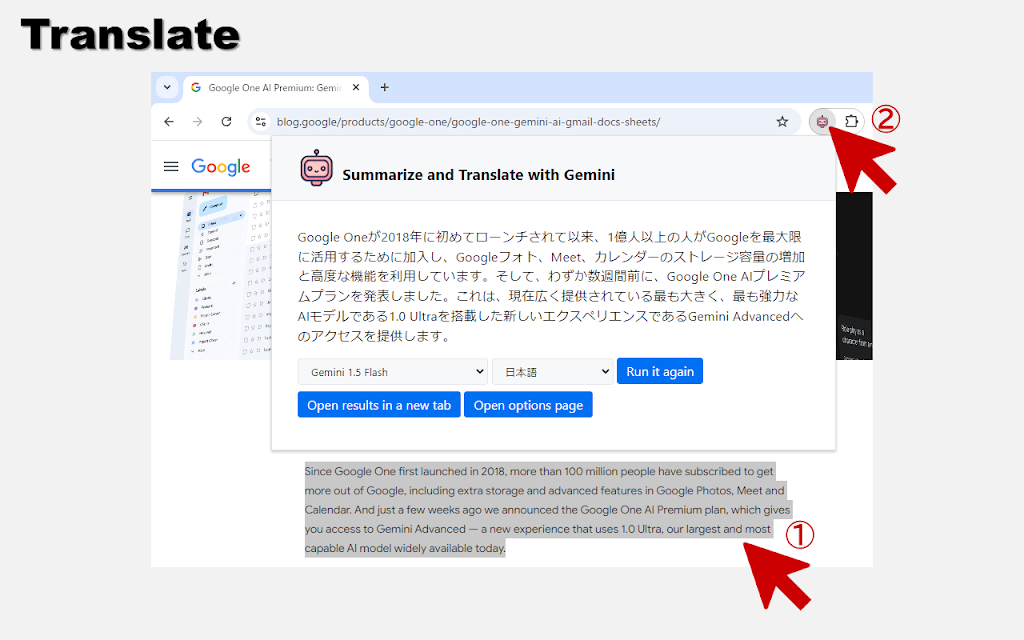1024x640 pixels.
Task: Click the browser forward arrow
Action: point(197,121)
